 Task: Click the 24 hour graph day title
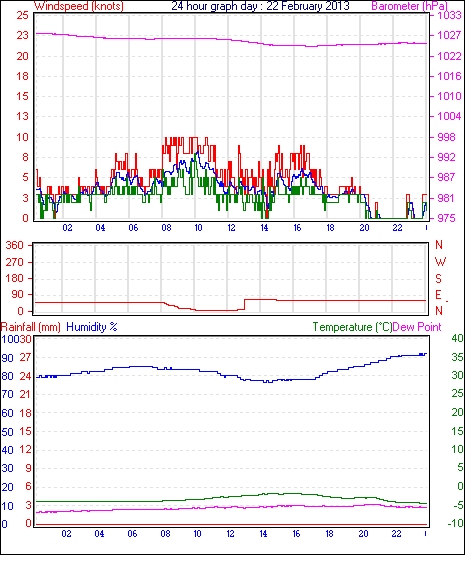tap(260, 6)
